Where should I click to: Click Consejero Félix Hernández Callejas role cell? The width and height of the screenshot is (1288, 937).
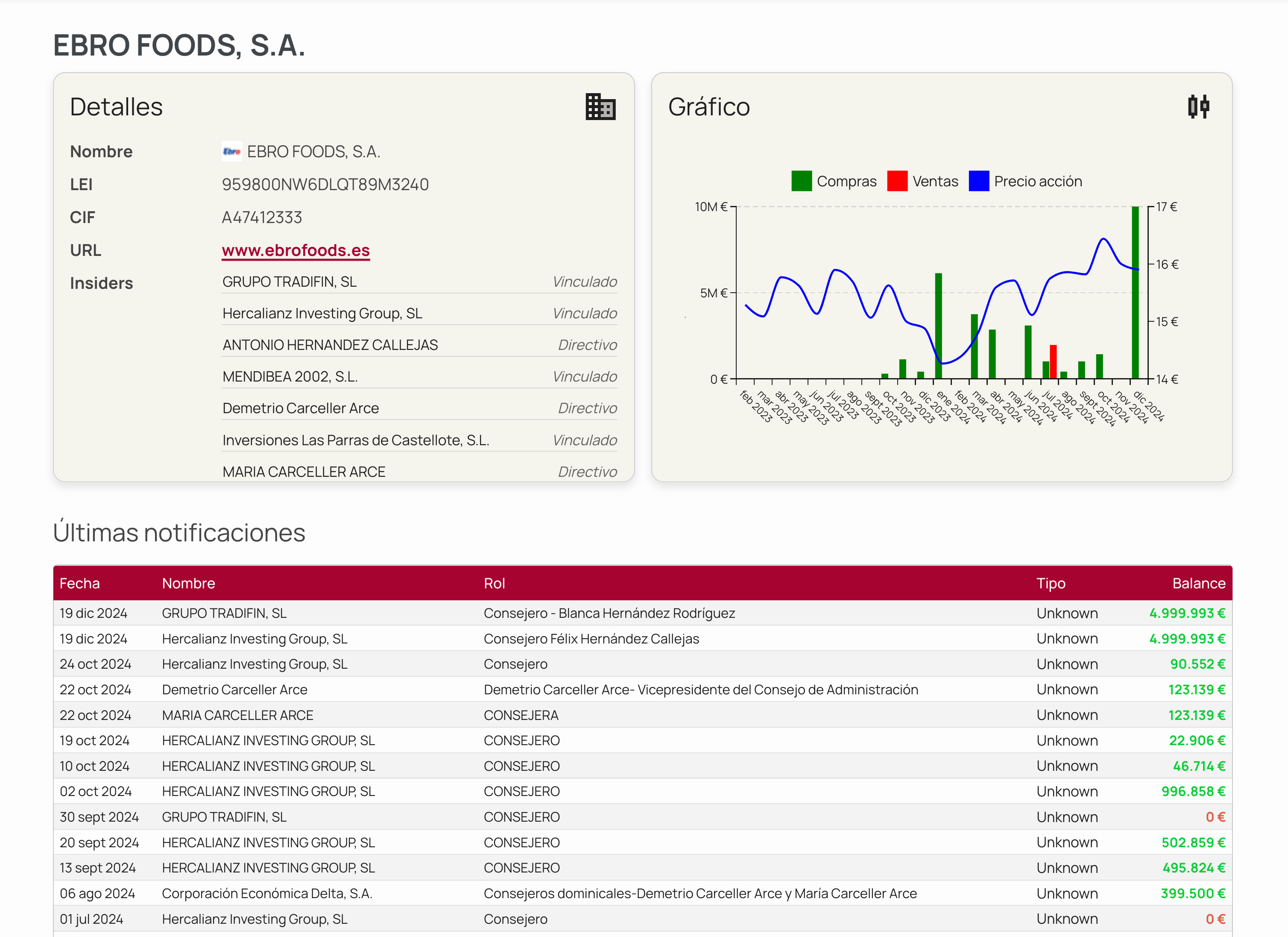pos(591,639)
